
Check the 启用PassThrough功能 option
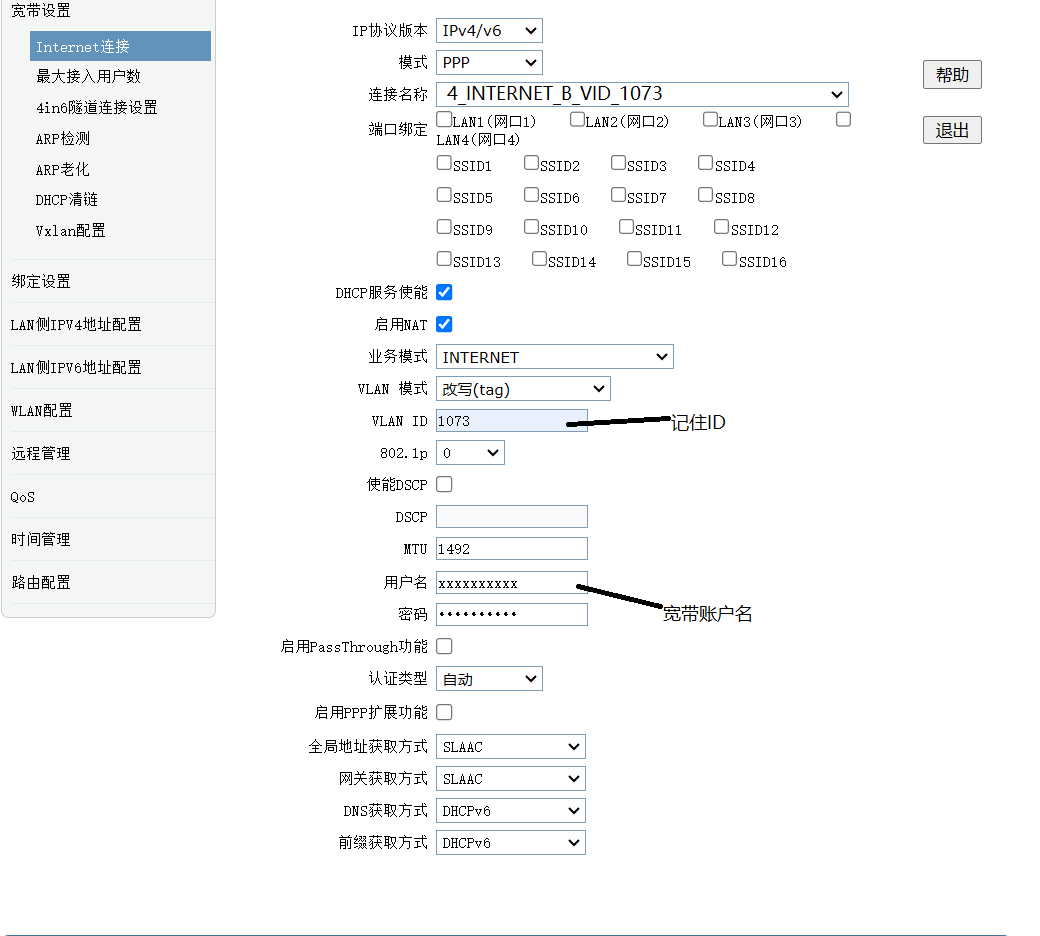[x=444, y=646]
